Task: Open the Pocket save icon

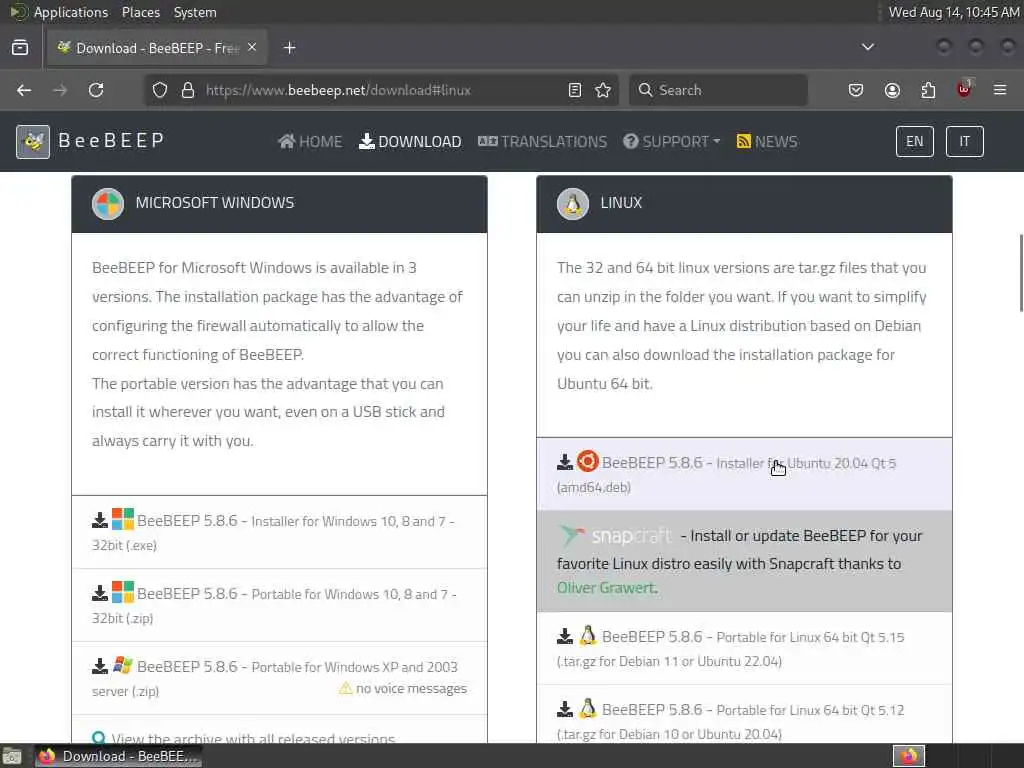Action: point(856,90)
